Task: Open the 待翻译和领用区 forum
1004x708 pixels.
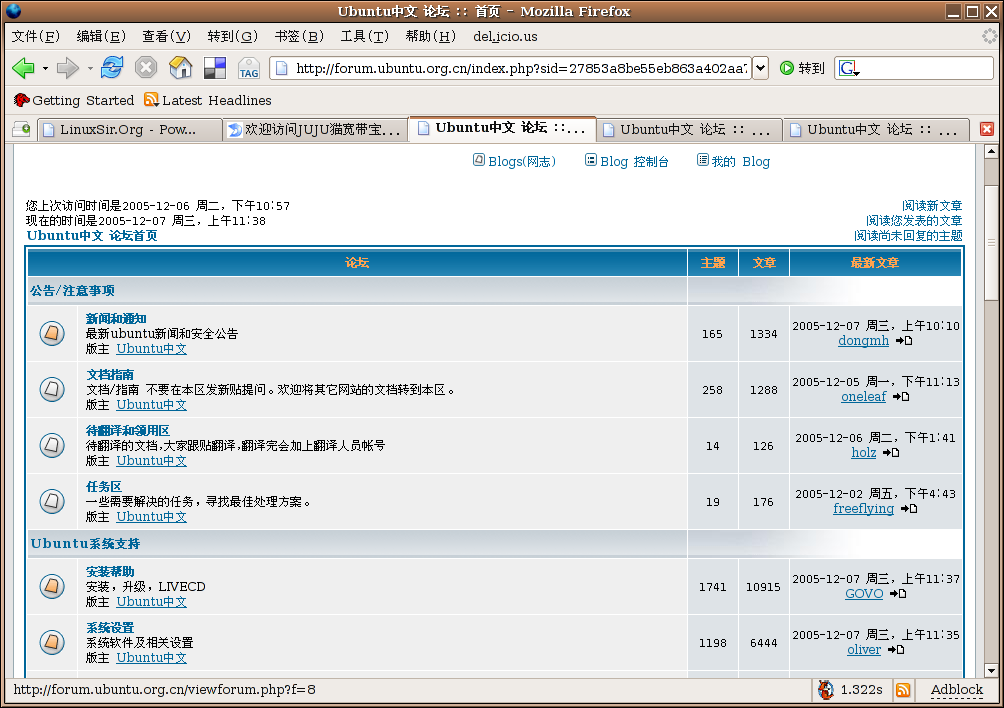Action: 127,430
